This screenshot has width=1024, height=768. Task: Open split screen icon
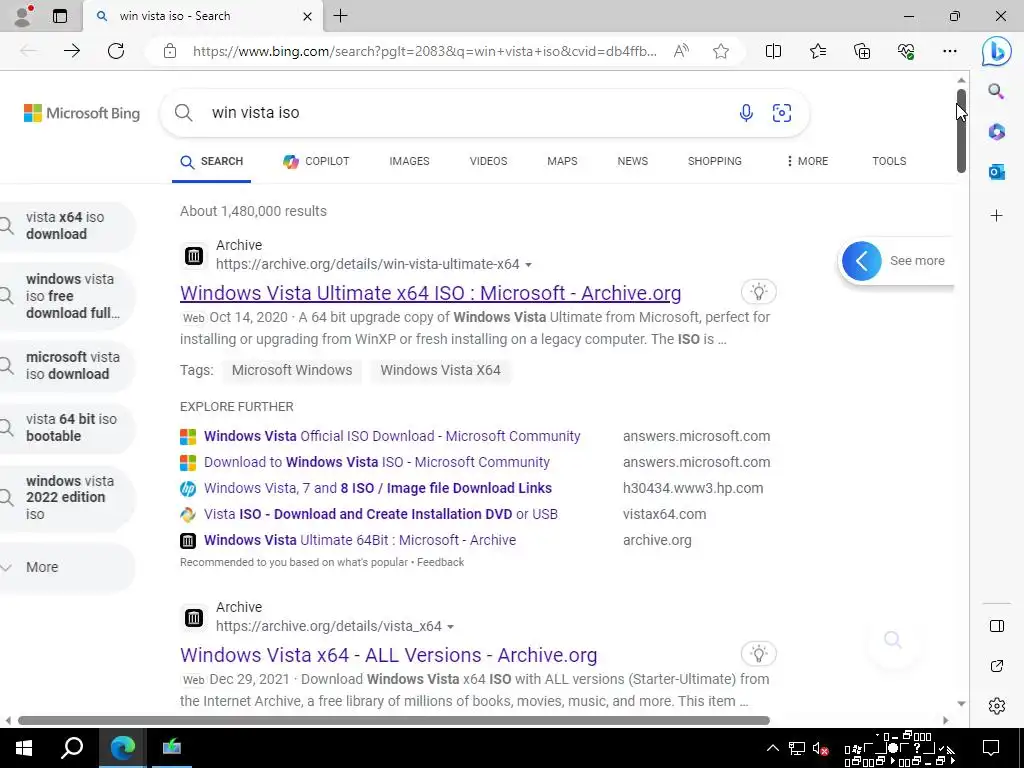(773, 51)
